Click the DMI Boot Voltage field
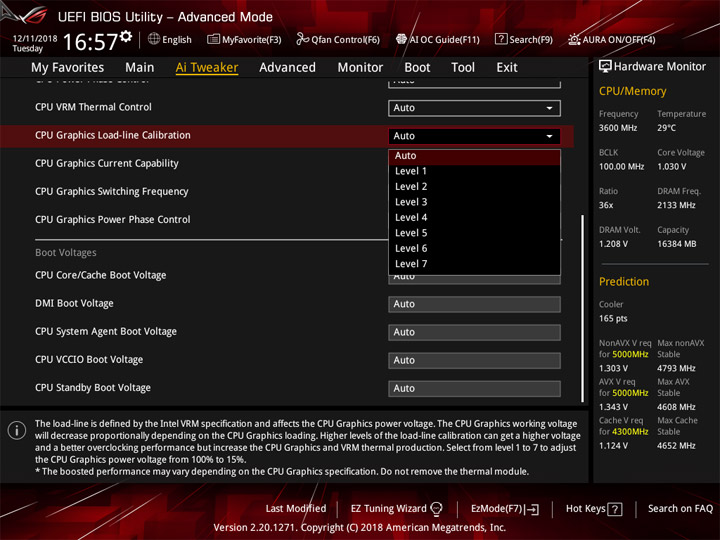 coord(474,304)
